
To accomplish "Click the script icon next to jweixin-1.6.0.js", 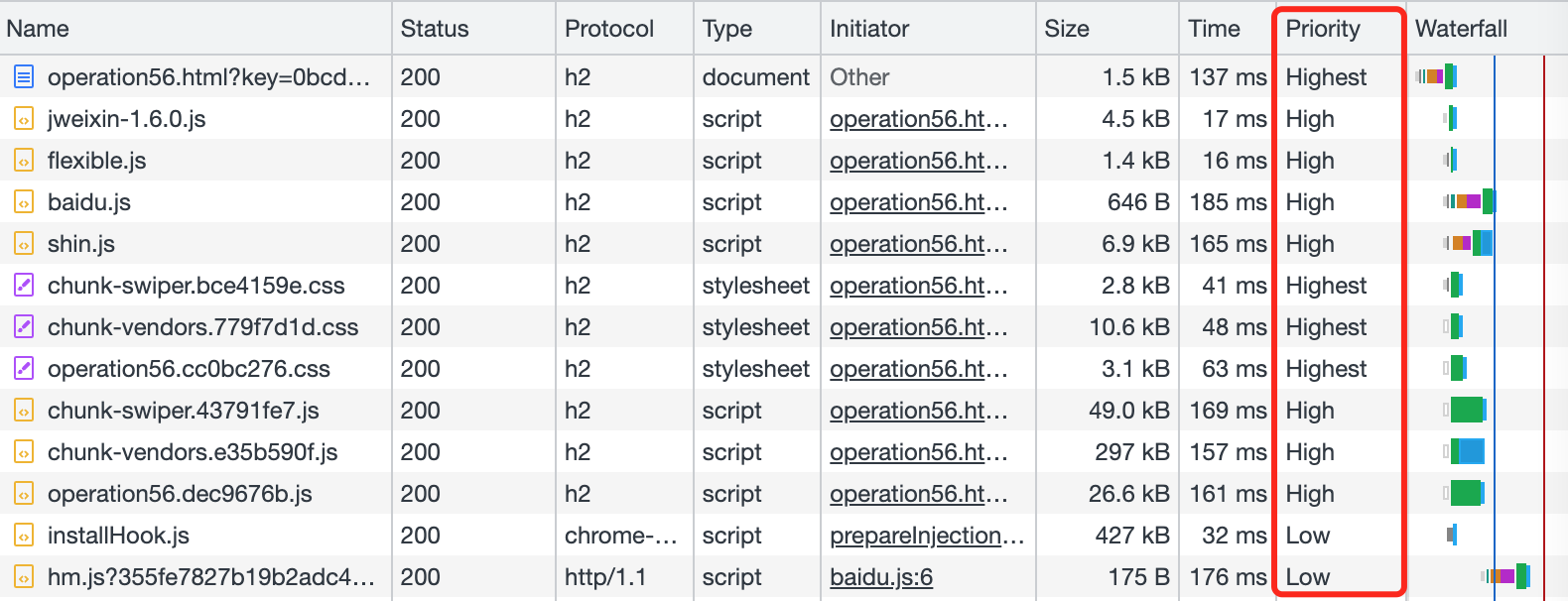I will coord(24,119).
